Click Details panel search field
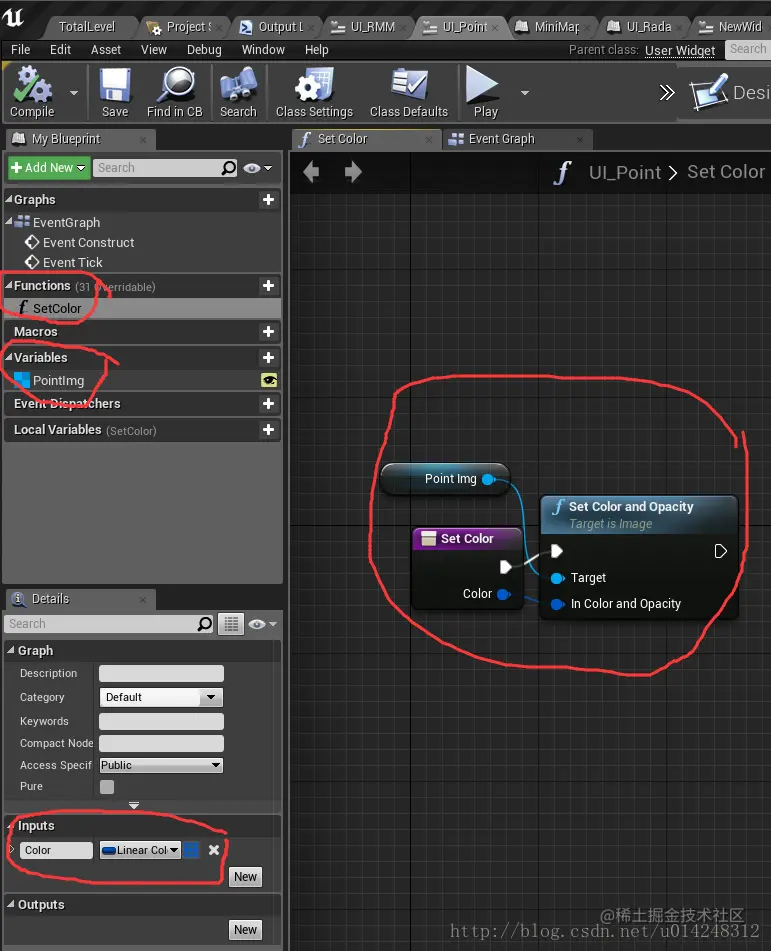This screenshot has width=771, height=951. (109, 624)
